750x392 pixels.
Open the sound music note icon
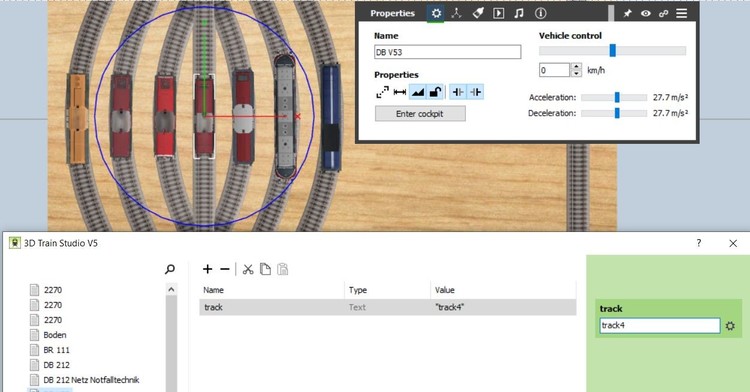[x=519, y=13]
